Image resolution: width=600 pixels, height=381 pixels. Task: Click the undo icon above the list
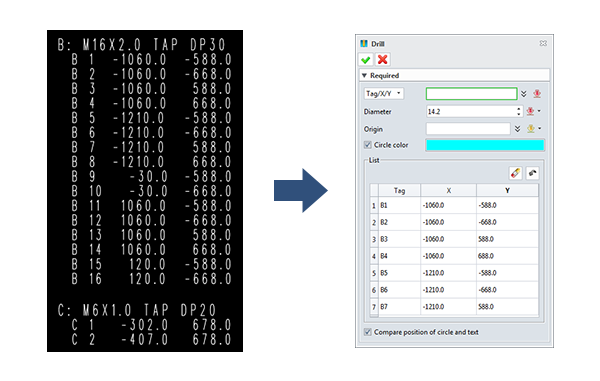tap(532, 173)
